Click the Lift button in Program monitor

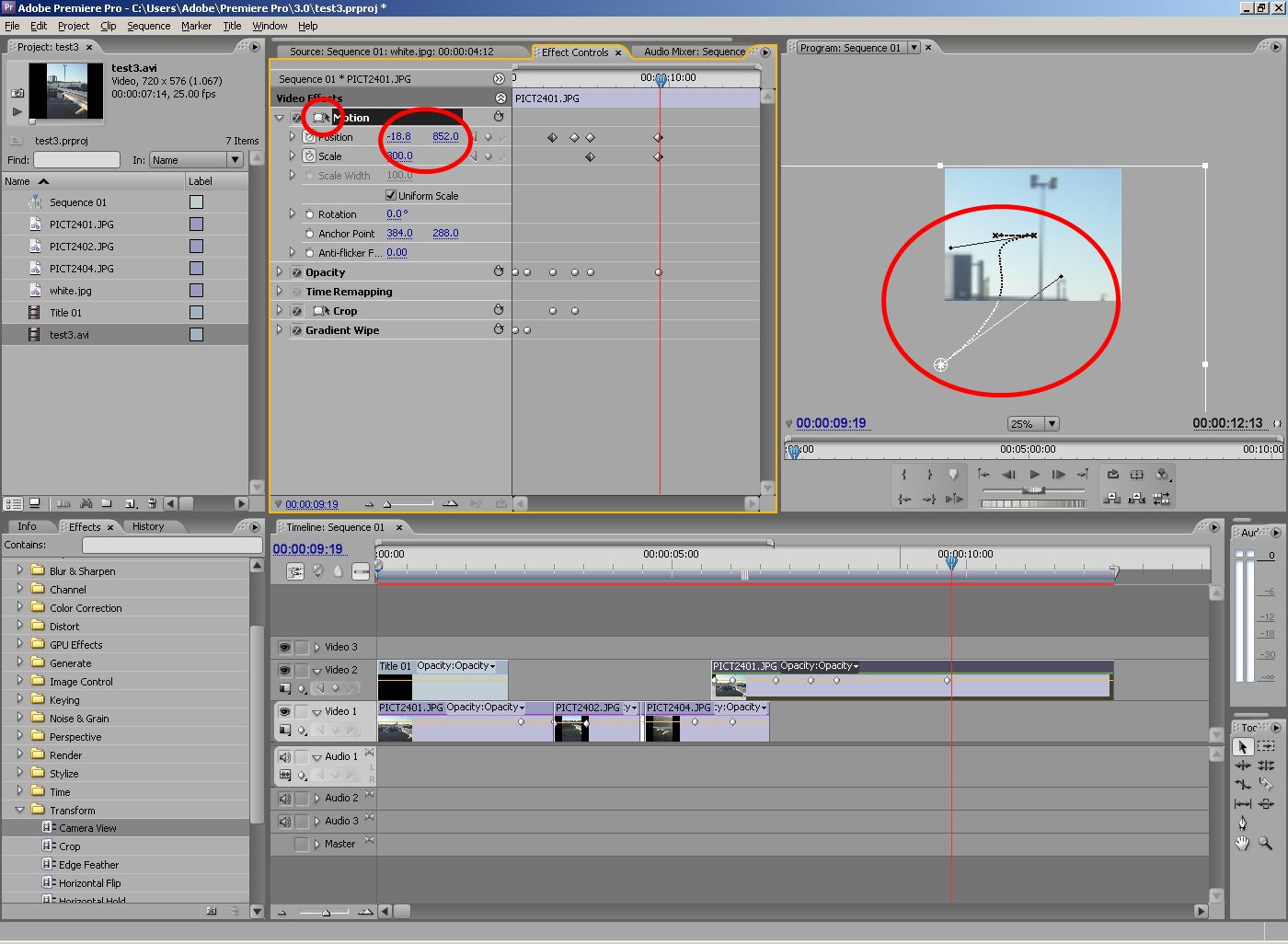point(1112,499)
